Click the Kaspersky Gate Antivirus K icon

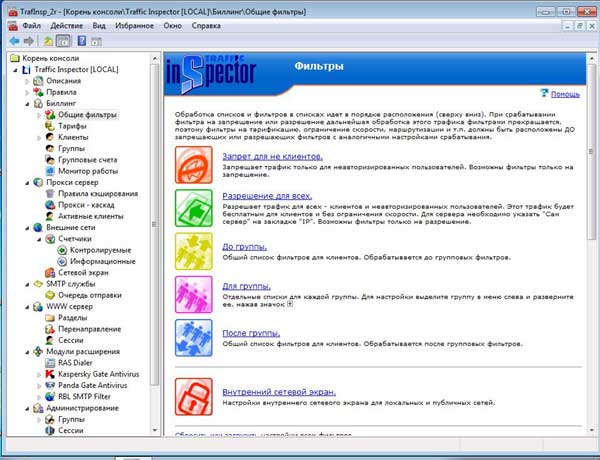(x=50, y=374)
